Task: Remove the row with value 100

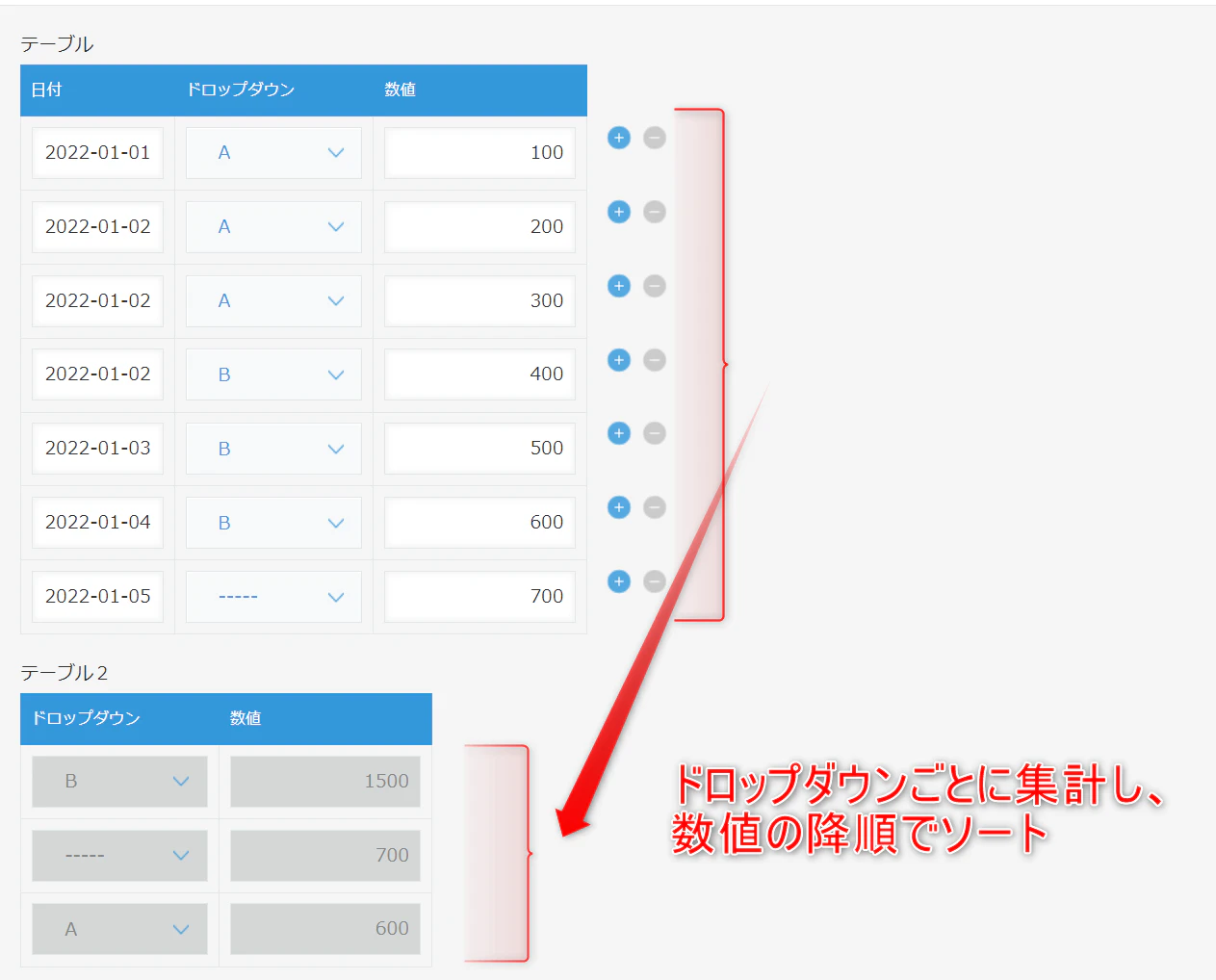Action: coord(655,138)
